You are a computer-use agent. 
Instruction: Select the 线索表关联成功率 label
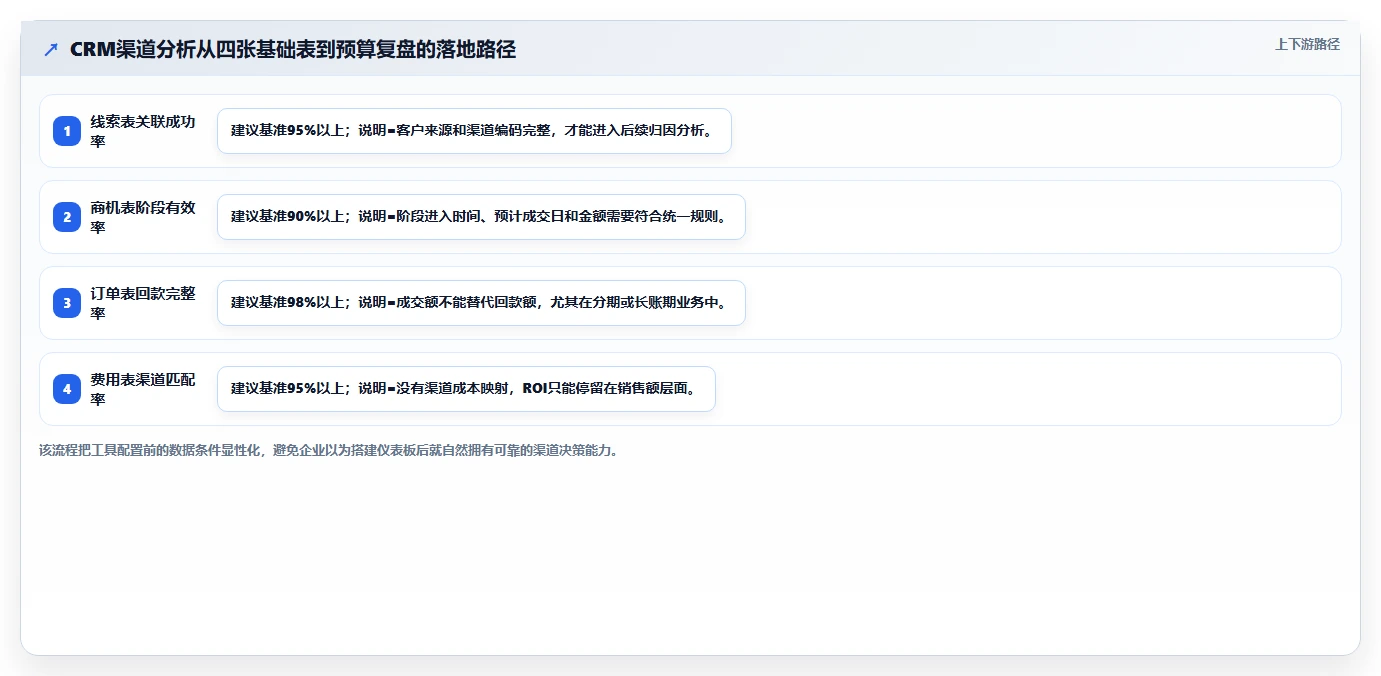tap(143, 131)
